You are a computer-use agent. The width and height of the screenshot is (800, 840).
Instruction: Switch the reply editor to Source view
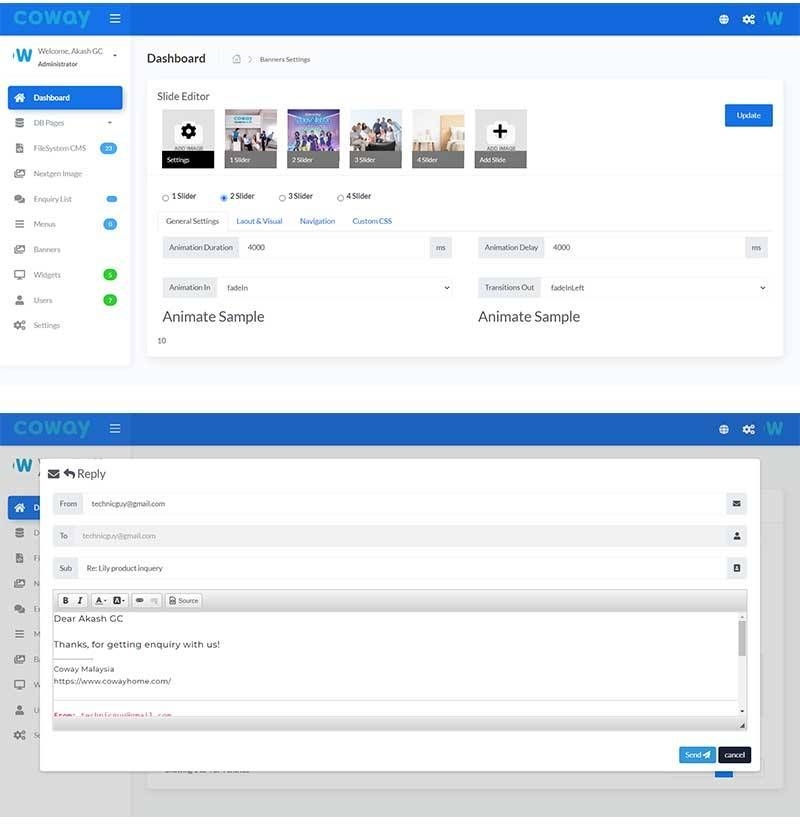[x=183, y=600]
